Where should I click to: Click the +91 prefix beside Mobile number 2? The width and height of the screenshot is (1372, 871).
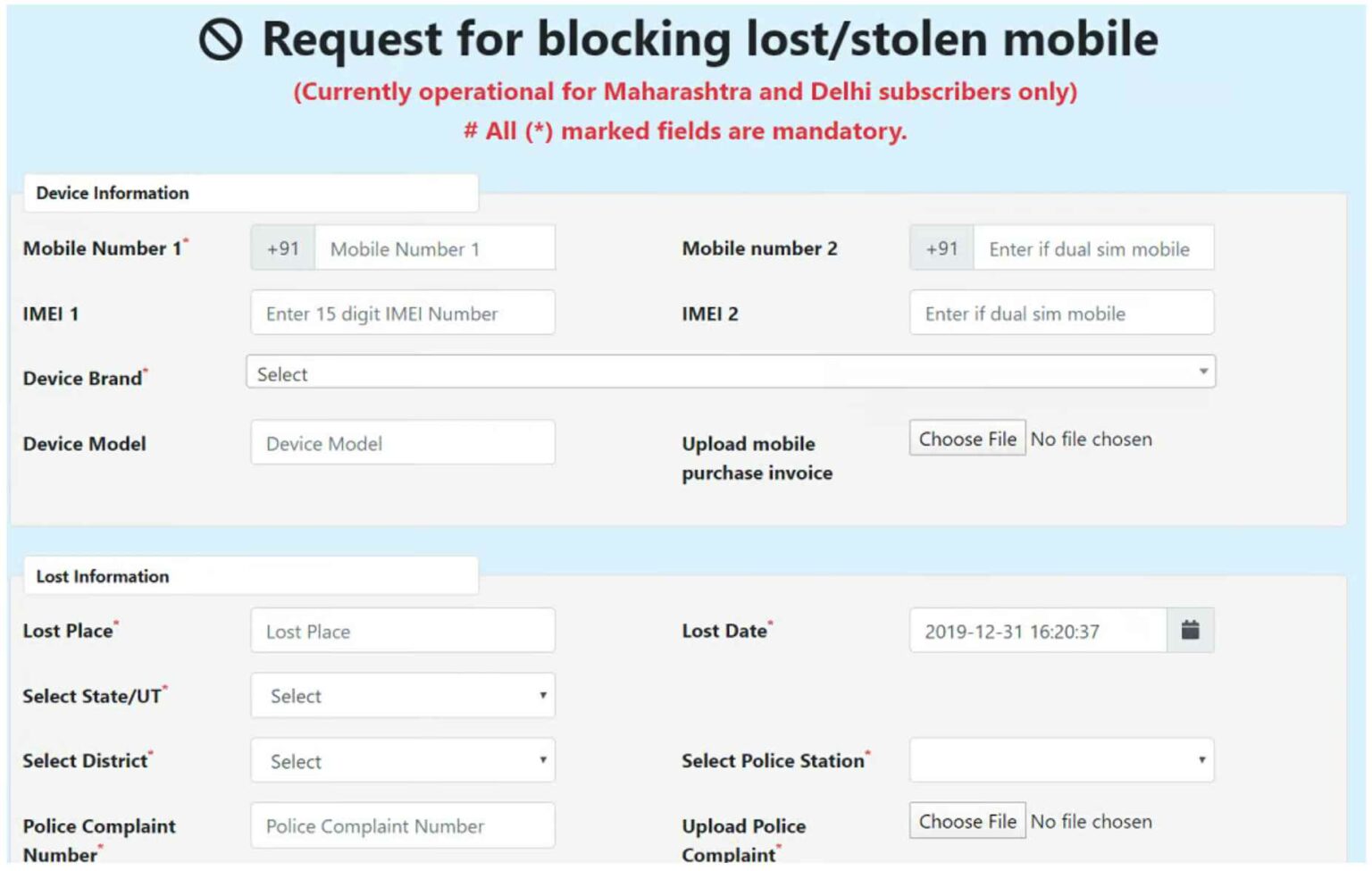pyautogui.click(x=941, y=249)
